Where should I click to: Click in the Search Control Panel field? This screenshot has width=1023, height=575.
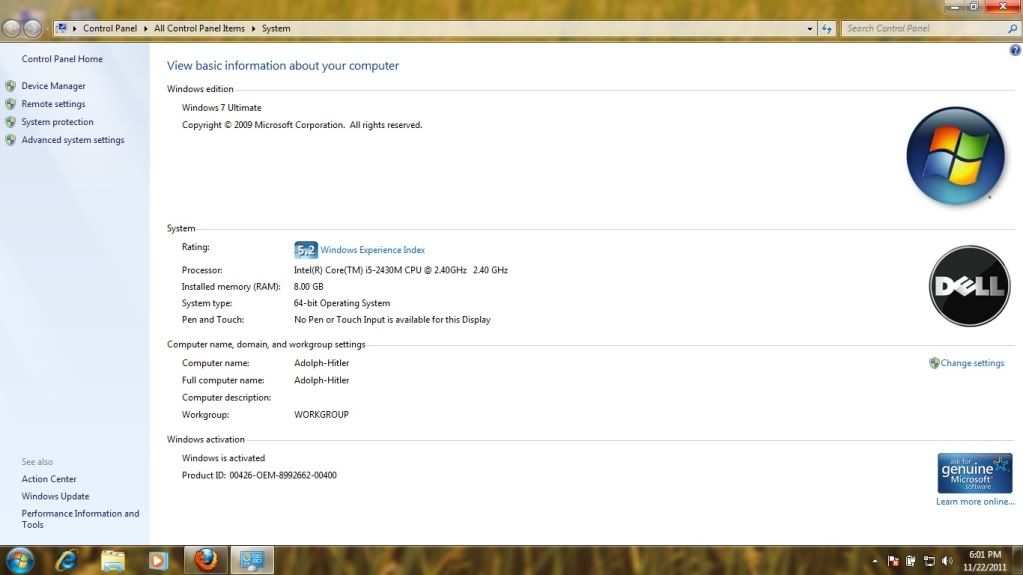922,29
